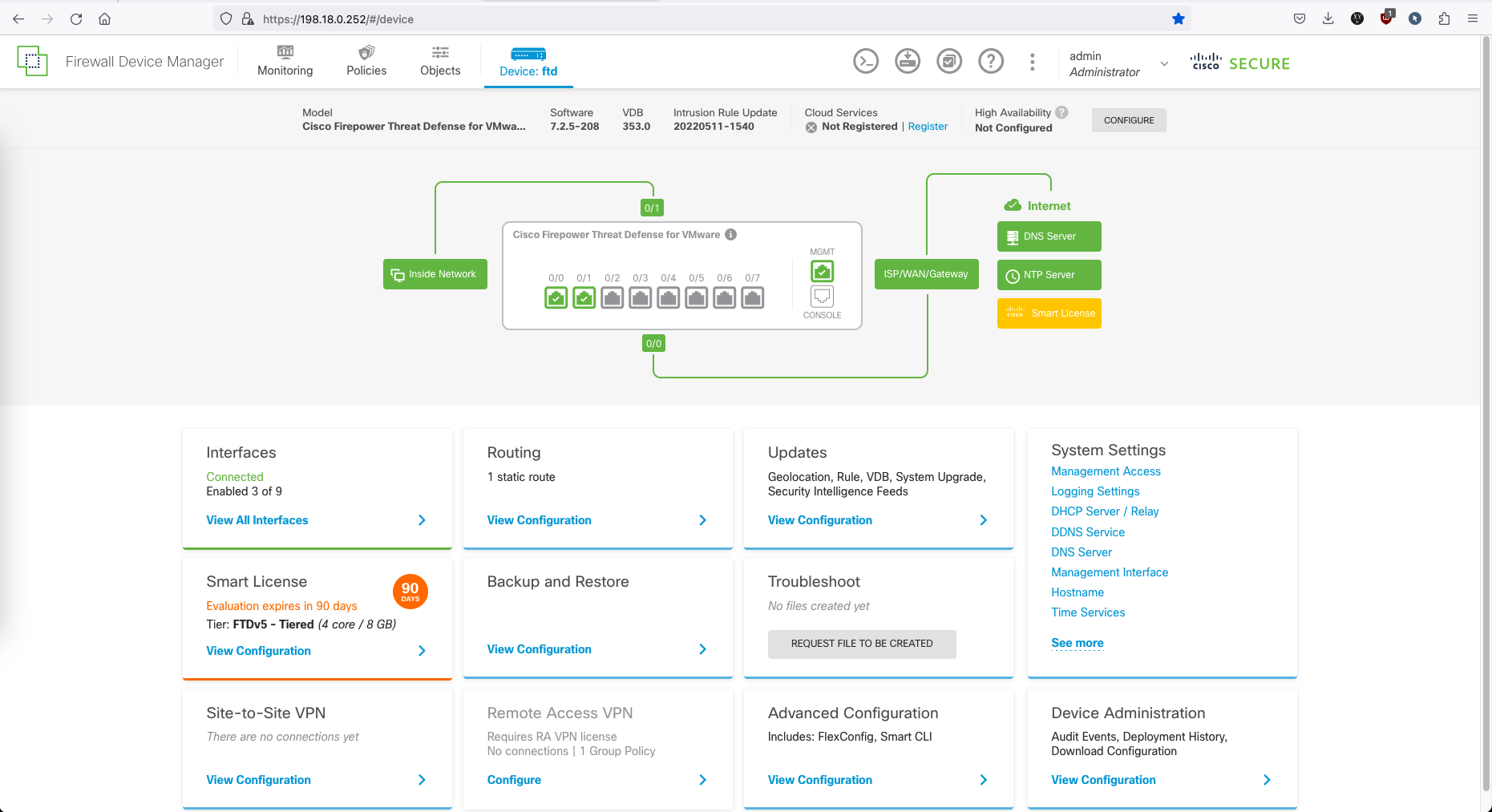Click the three-dot more options menu
The image size is (1492, 812).
pos(1033,62)
